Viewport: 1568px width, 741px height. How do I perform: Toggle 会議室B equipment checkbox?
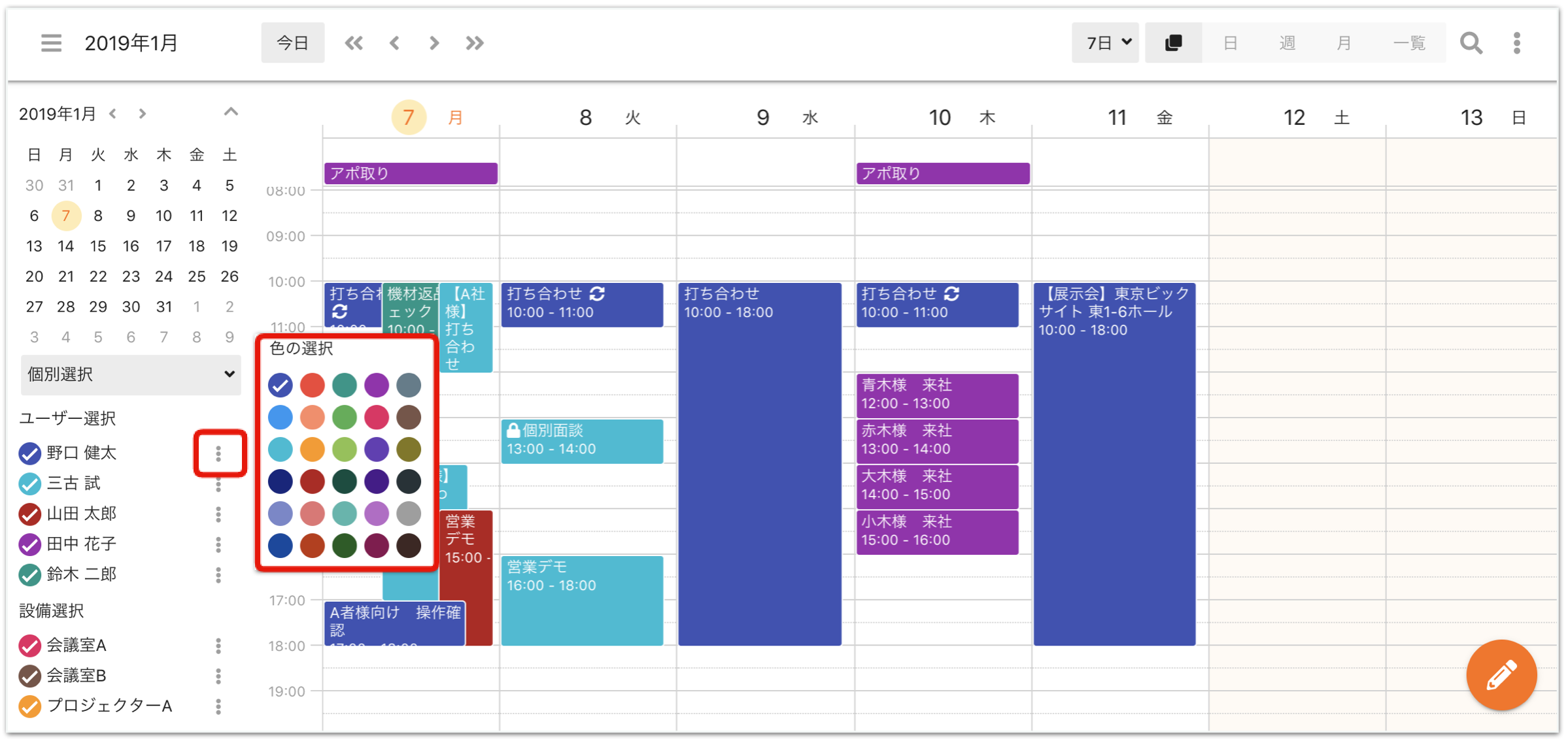coord(29,676)
